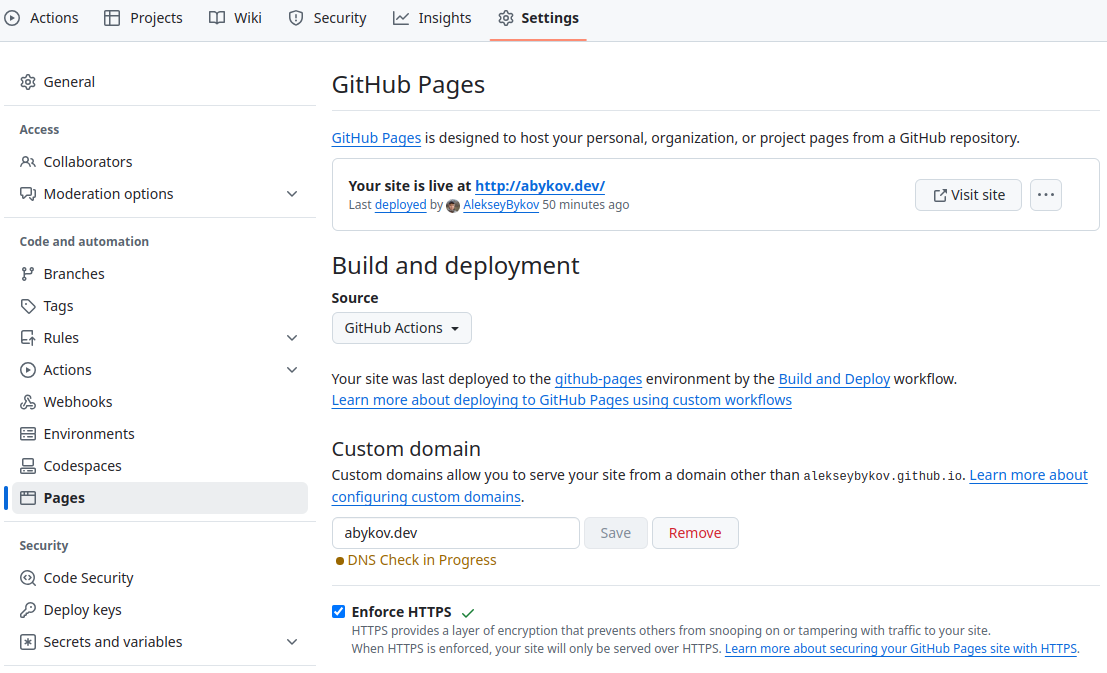Click the Environments server icon
Image resolution: width=1107 pixels, height=673 pixels.
pos(28,434)
